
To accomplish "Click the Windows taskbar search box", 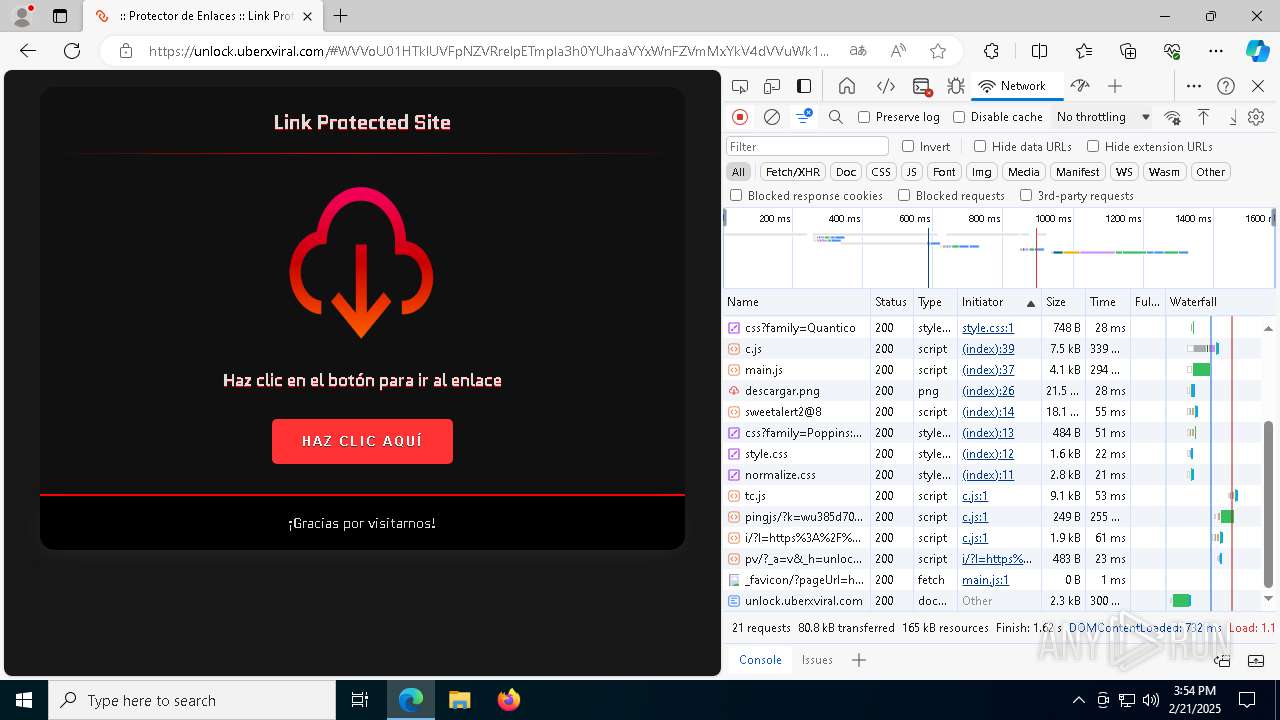I will click(x=192, y=700).
